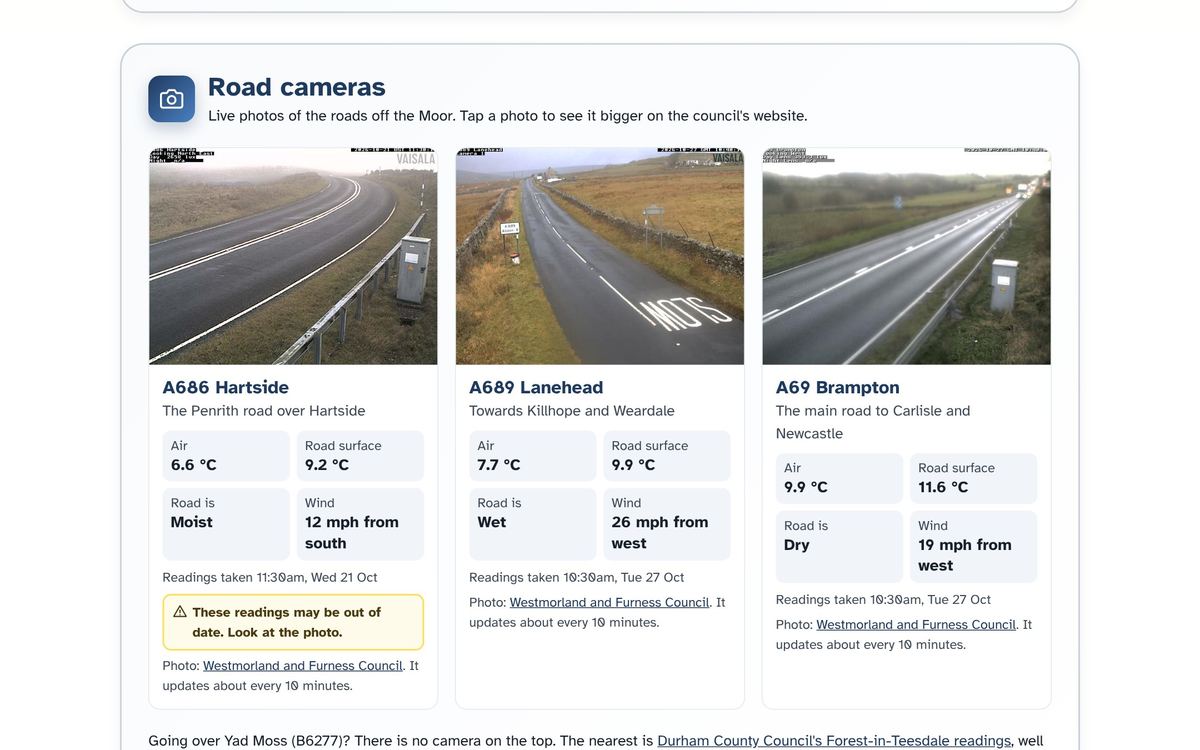
Task: Open the A69 Brampton camera photo
Action: point(906,256)
